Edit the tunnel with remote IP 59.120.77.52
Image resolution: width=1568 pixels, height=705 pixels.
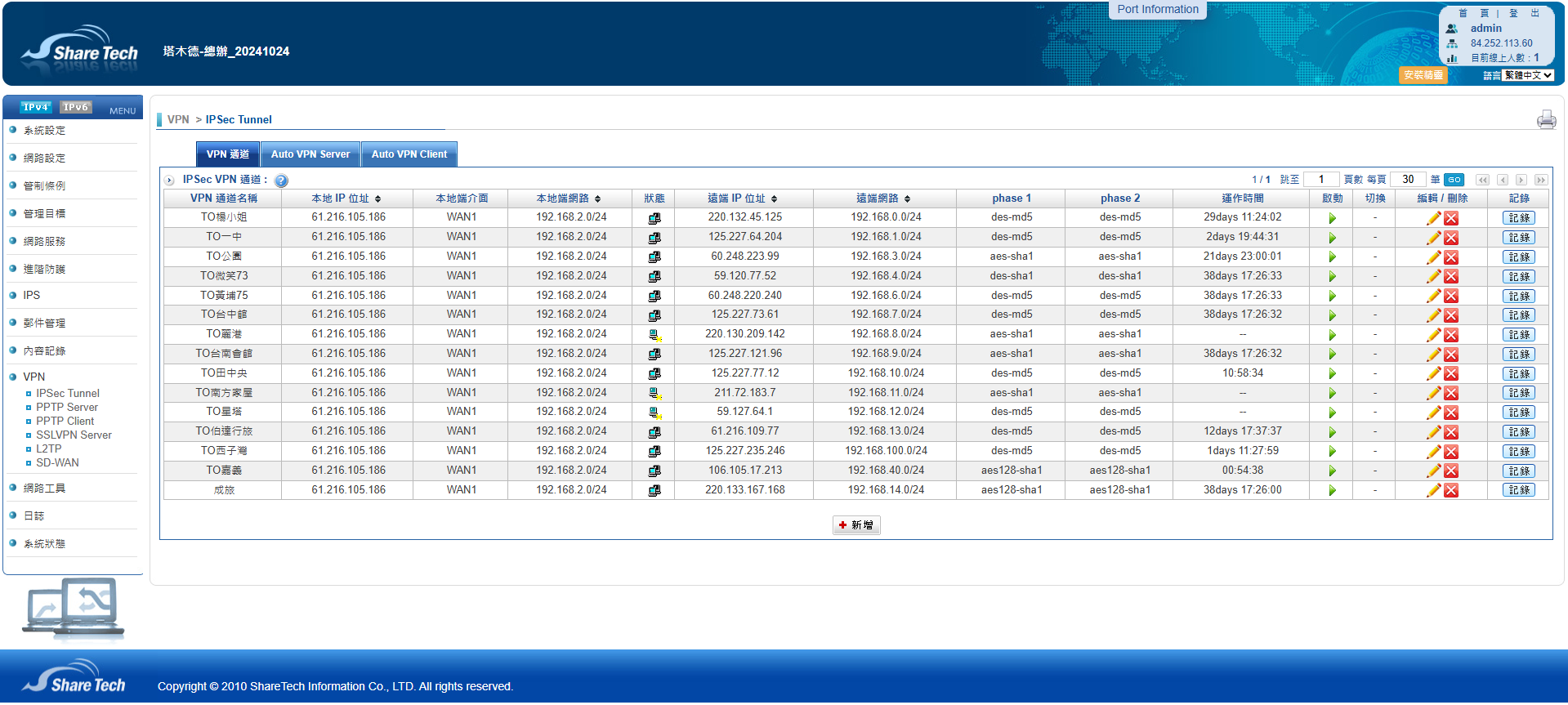tap(1433, 277)
